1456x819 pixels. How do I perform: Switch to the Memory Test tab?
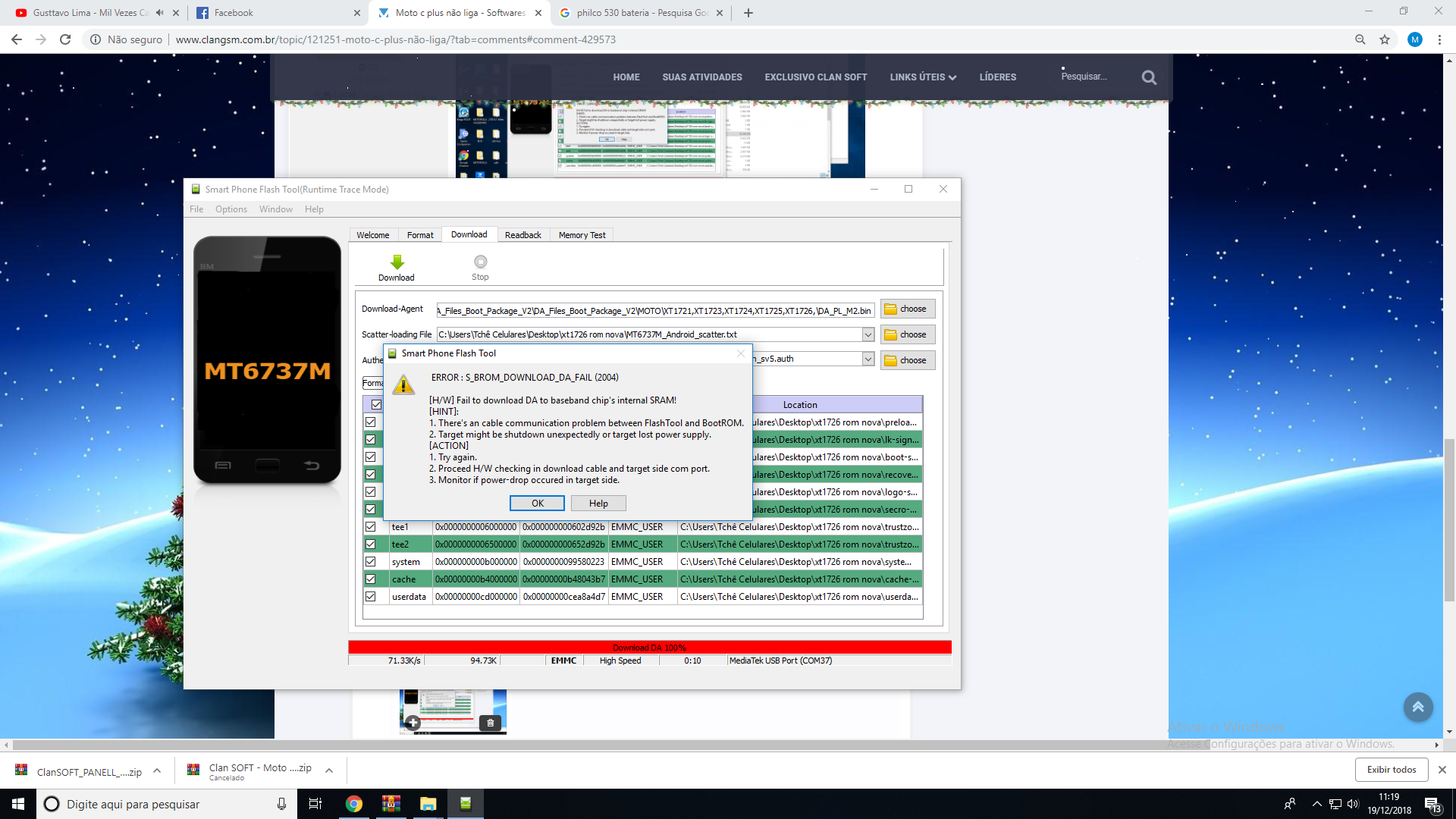[582, 235]
